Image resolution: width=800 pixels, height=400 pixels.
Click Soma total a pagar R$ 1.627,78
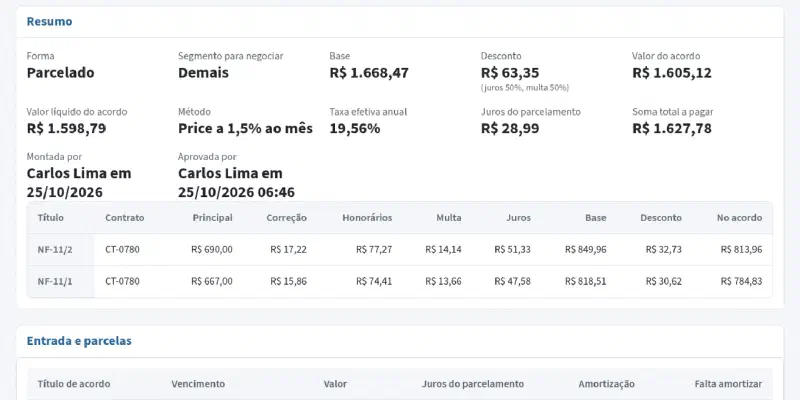pyautogui.click(x=671, y=128)
